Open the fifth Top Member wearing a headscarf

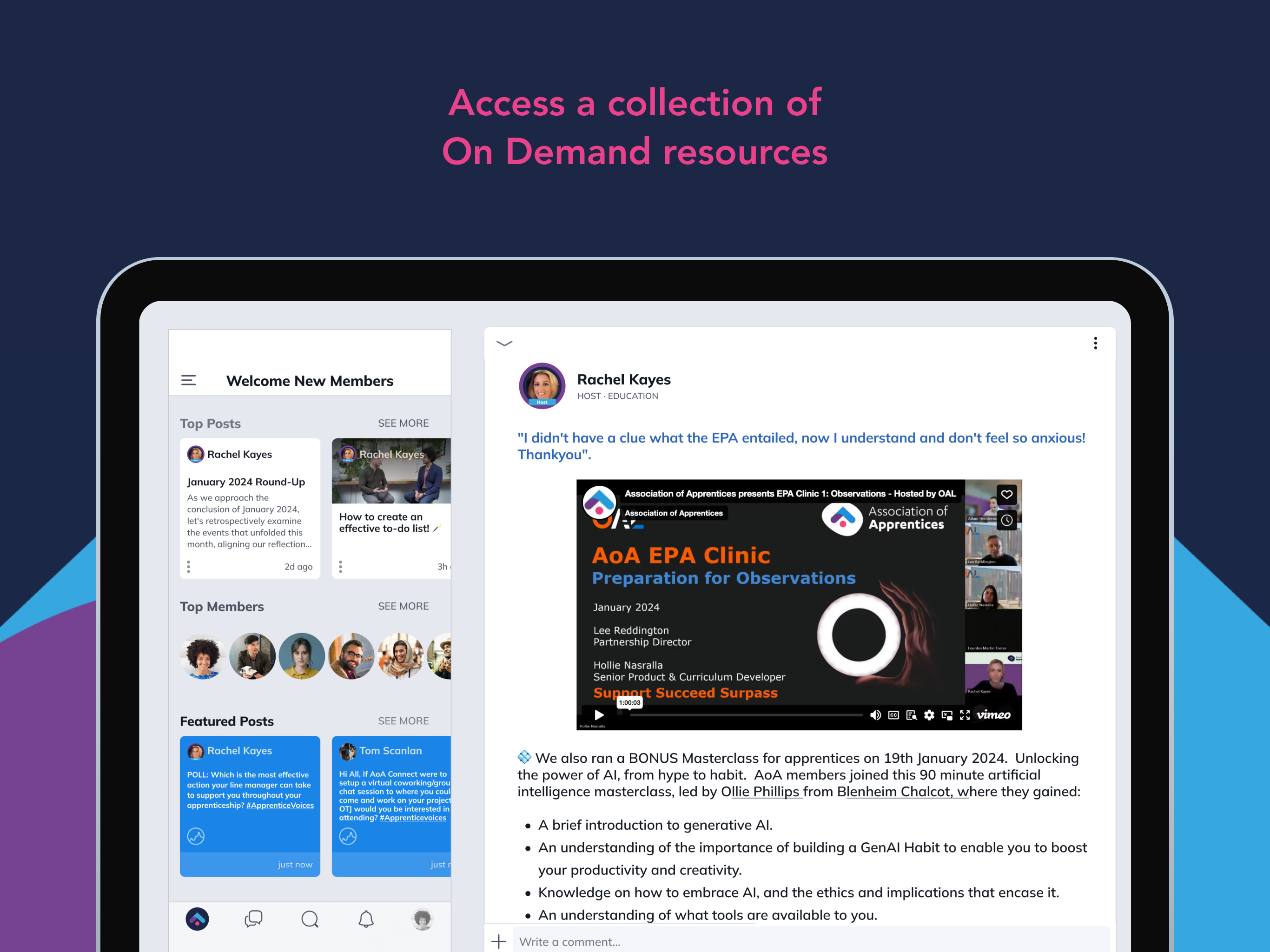pos(400,656)
